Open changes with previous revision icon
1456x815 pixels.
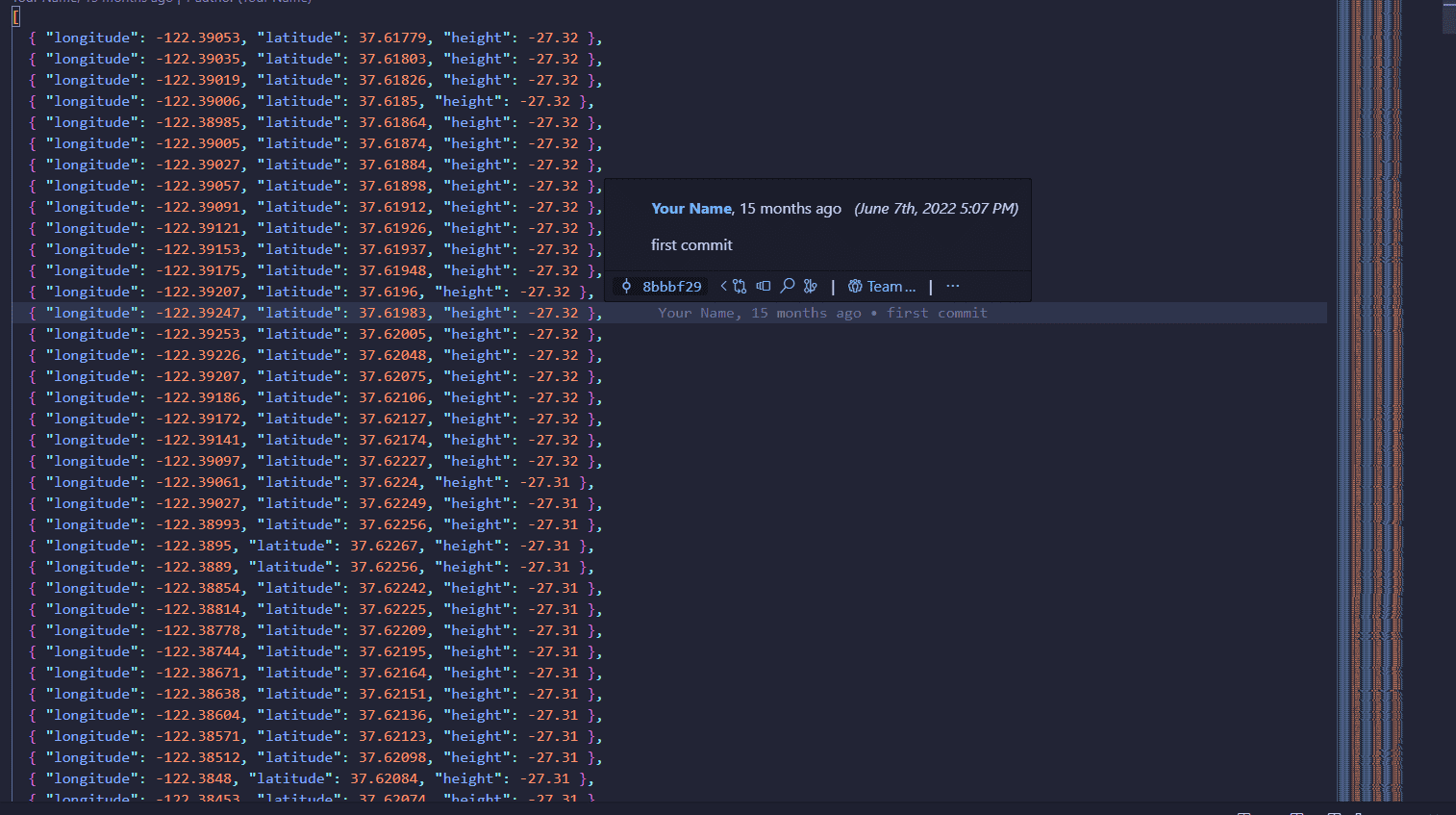(736, 287)
